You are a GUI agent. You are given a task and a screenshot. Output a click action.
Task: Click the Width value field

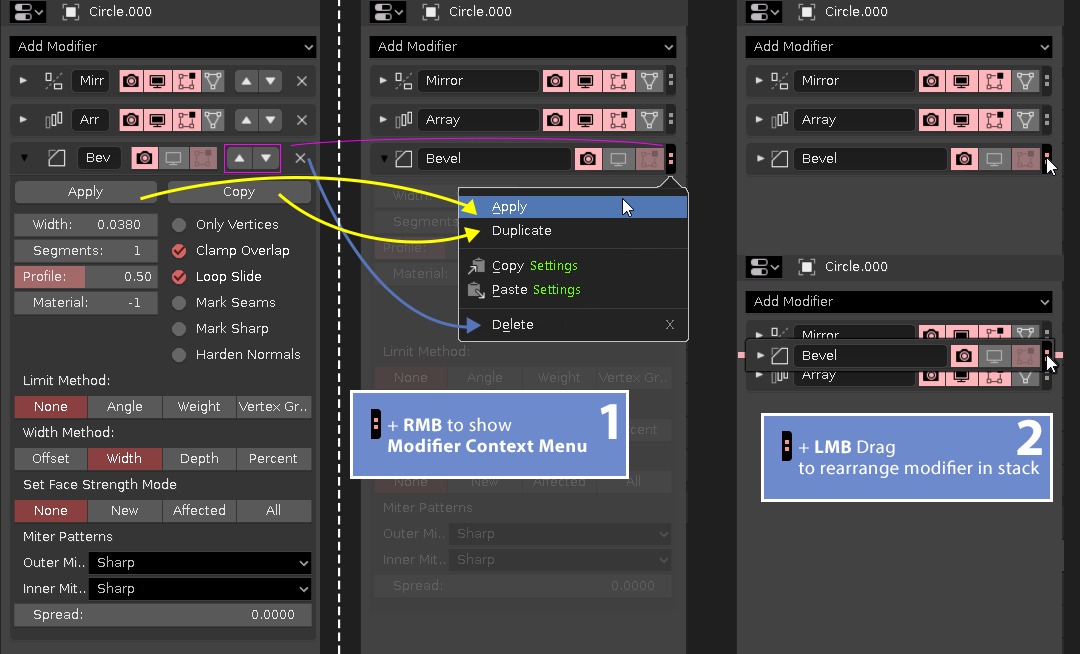click(x=86, y=225)
